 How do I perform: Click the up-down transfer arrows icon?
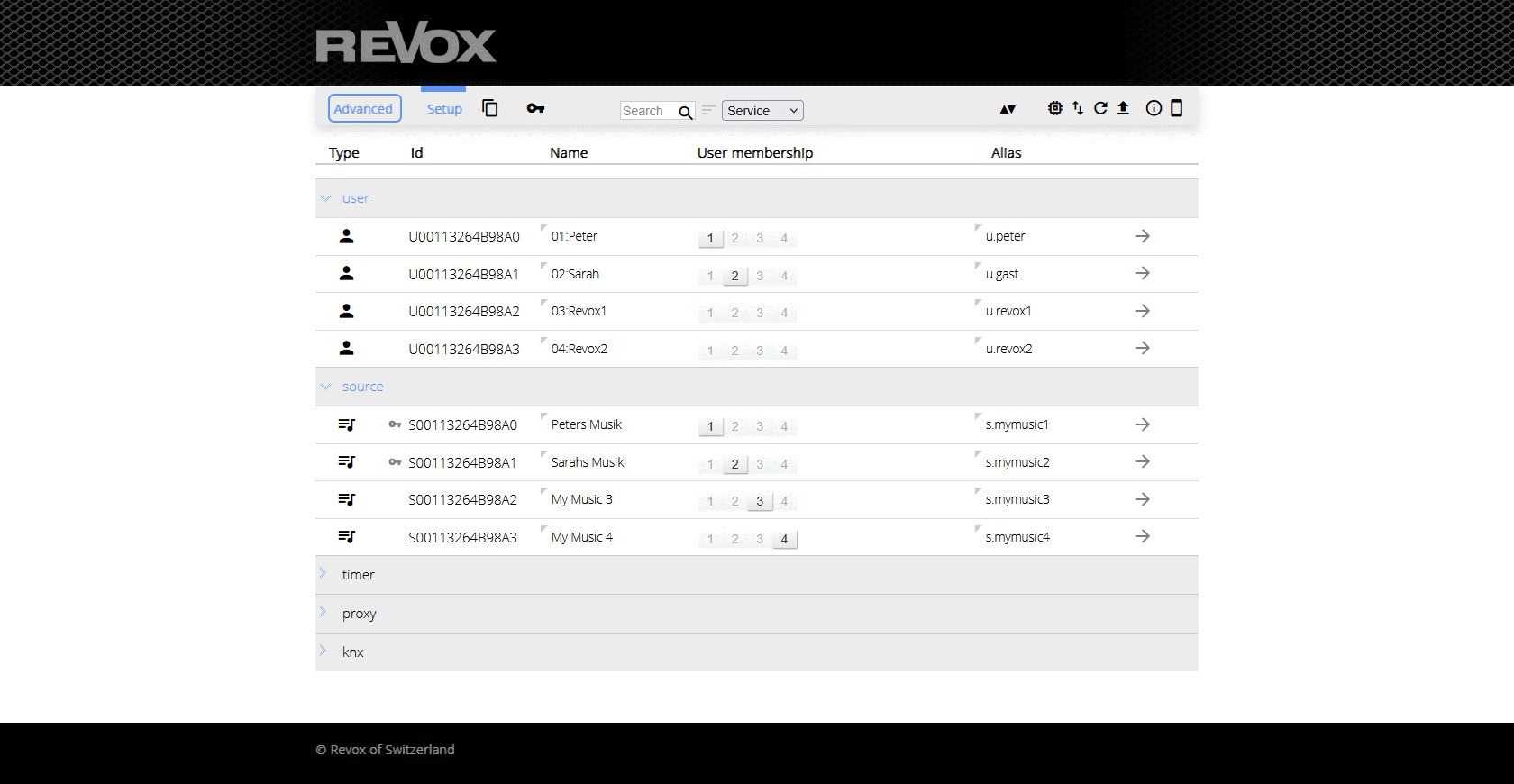click(x=1078, y=108)
